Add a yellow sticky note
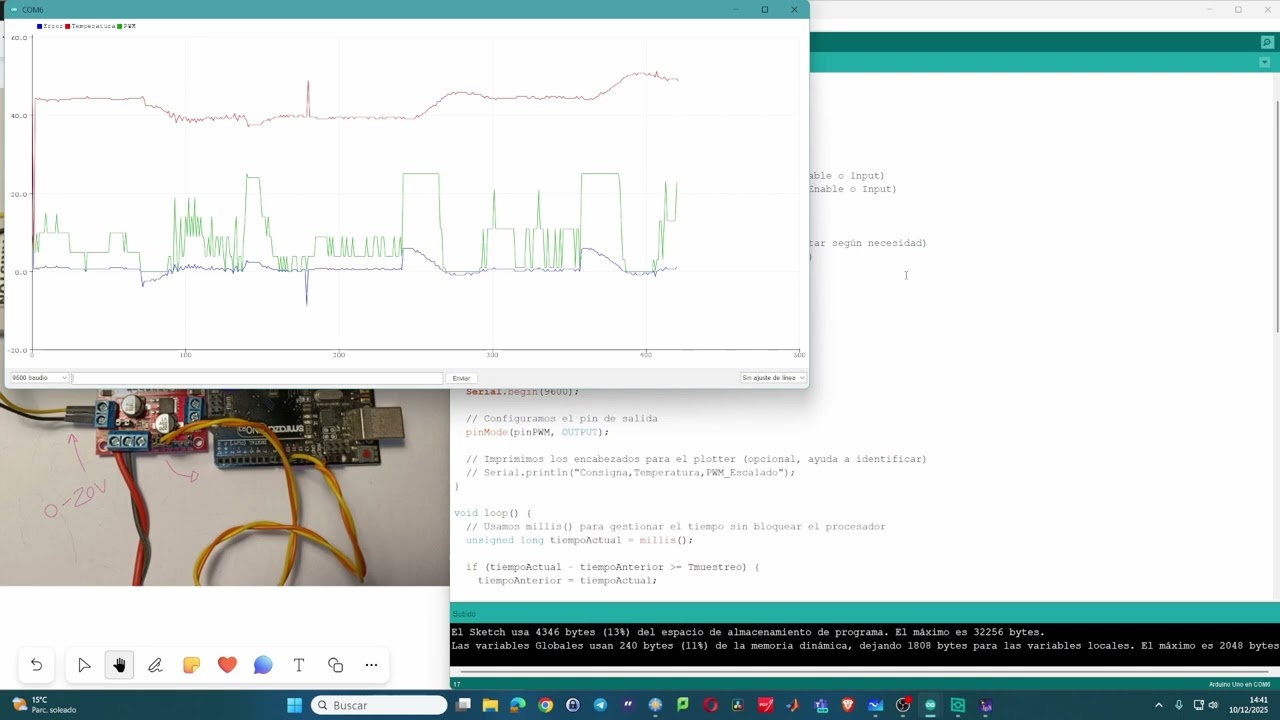This screenshot has width=1280, height=720. pos(191,665)
